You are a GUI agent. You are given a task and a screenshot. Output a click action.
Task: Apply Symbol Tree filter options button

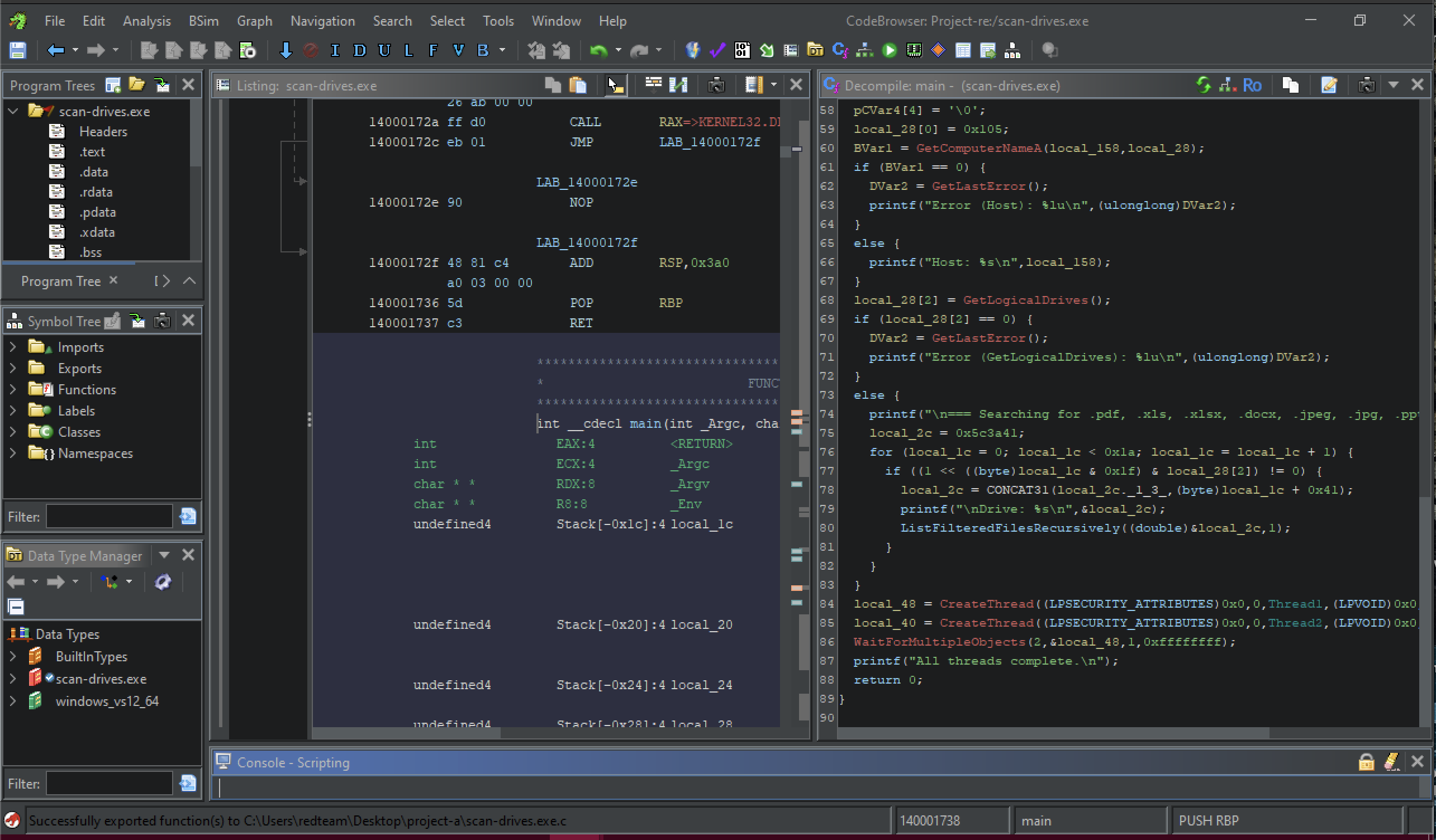click(x=188, y=517)
